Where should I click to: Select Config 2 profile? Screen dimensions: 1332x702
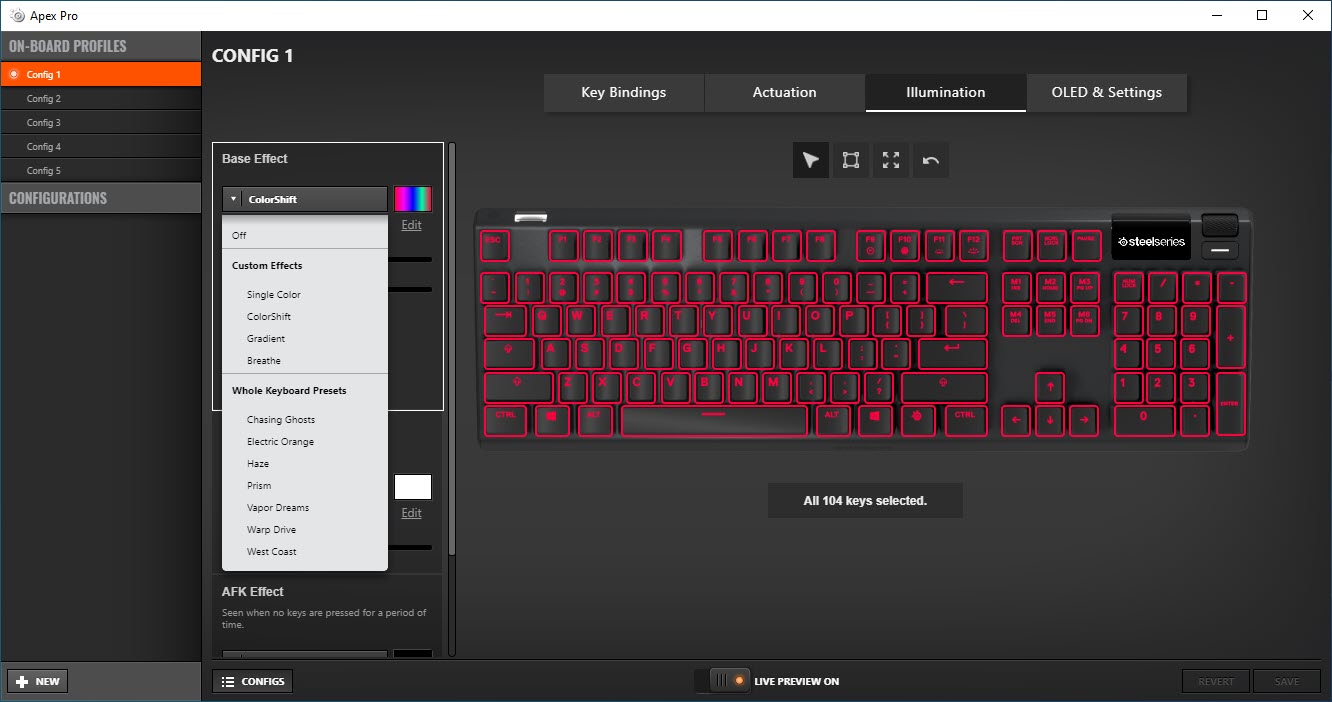coord(101,98)
